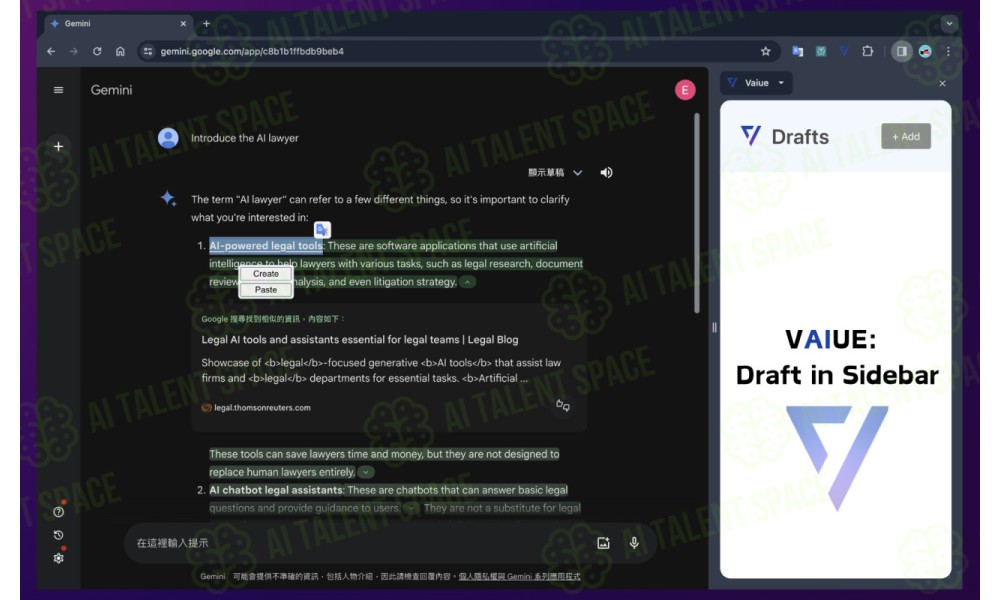Collapse the source after litigation strategy

pos(467,282)
